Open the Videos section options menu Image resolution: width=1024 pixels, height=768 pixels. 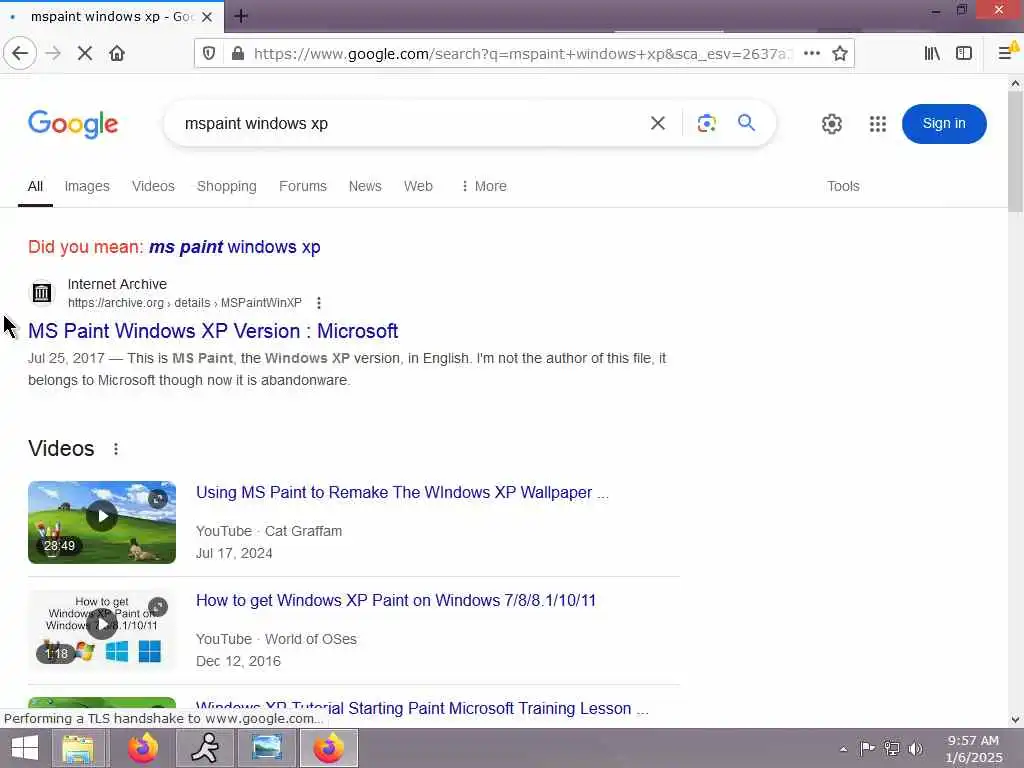116,449
